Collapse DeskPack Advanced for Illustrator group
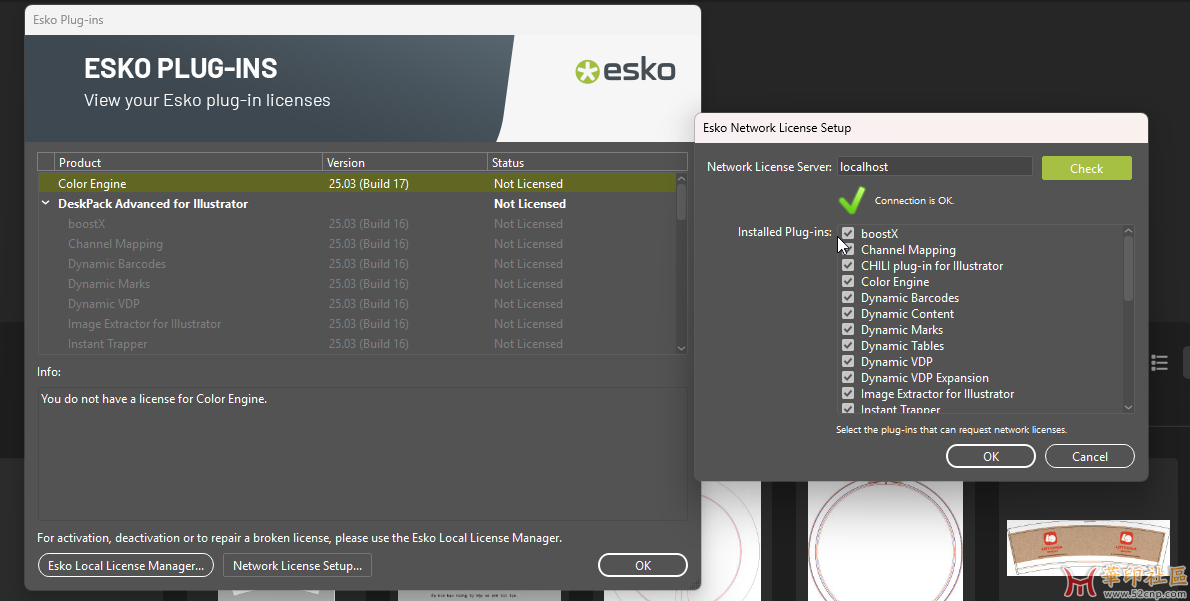Image resolution: width=1190 pixels, height=601 pixels. coord(46,204)
